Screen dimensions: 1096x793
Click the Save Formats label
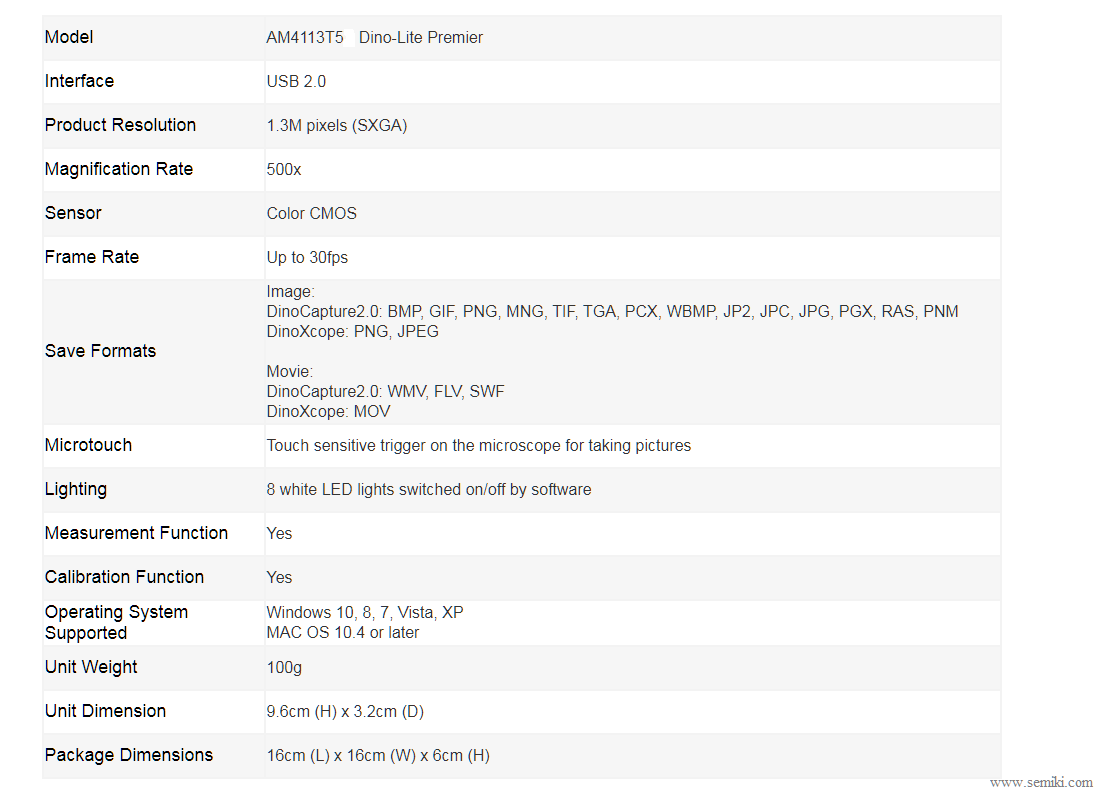[100, 351]
